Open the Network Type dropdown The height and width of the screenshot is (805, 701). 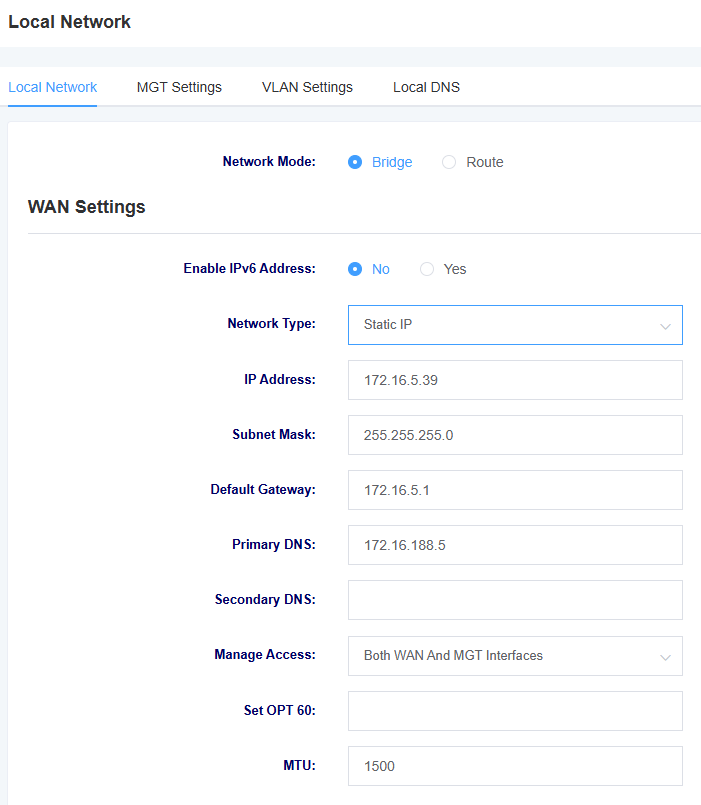pos(515,325)
